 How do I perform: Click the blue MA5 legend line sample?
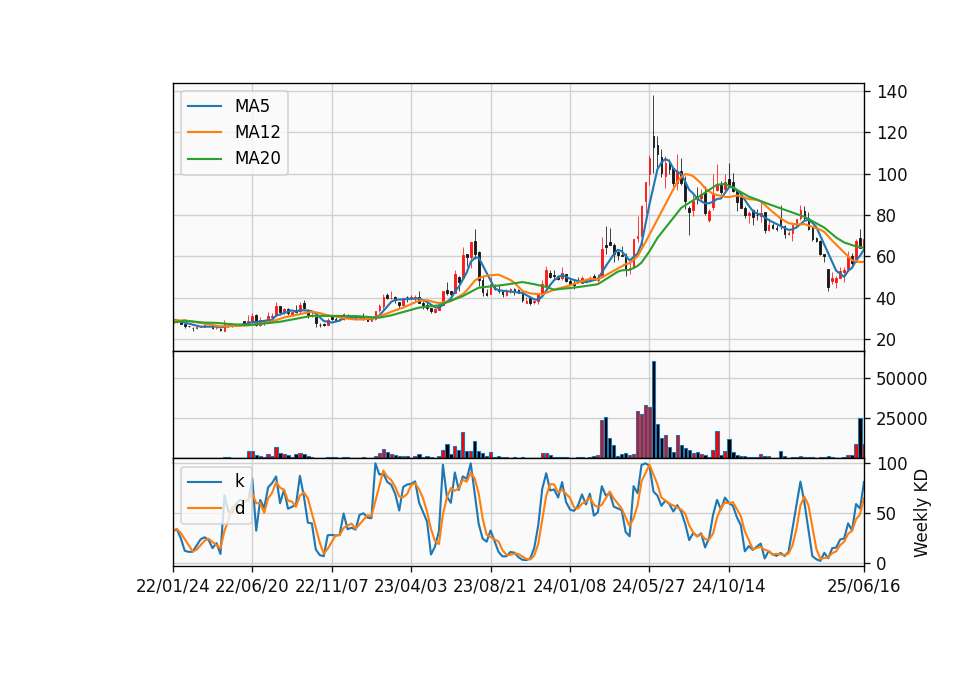204,106
